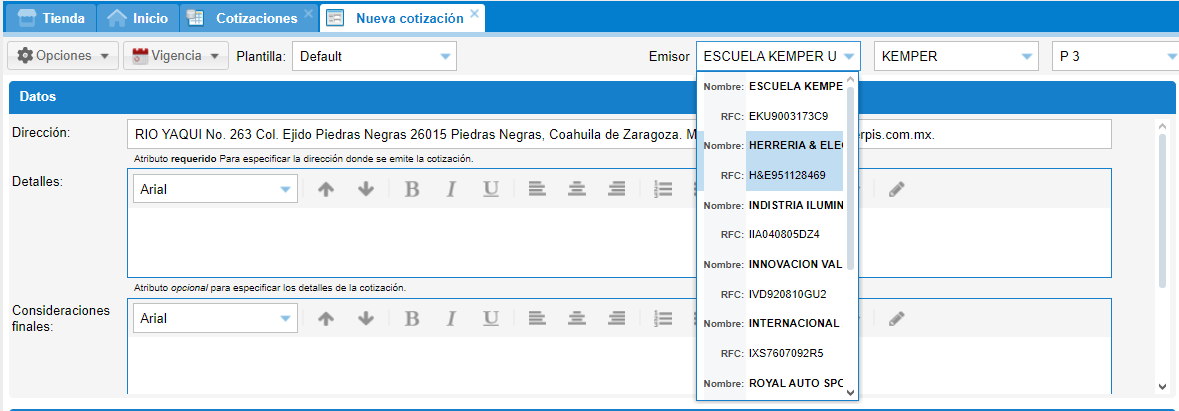Toggle underline in Consideraciones finales toolbar
The image size is (1179, 411).
point(491,318)
